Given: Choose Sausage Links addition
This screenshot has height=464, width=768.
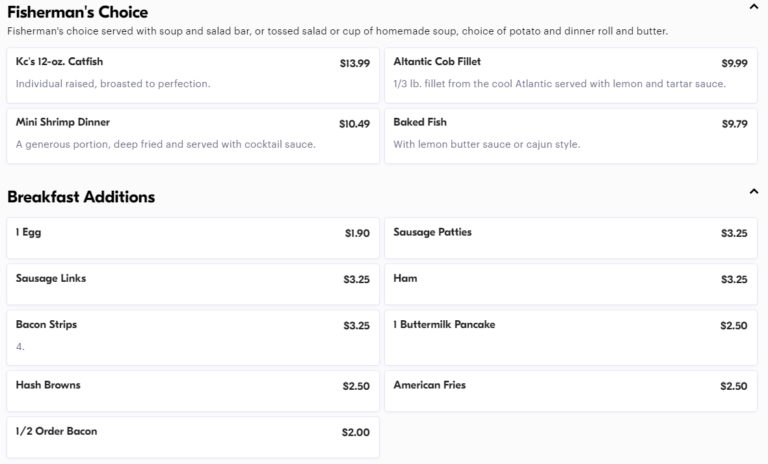Looking at the screenshot, I should [193, 284].
